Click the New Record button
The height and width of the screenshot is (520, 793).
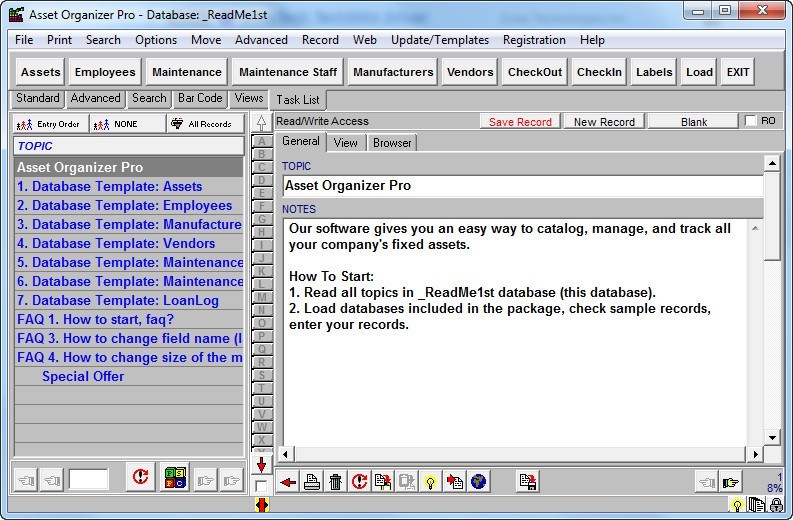pyautogui.click(x=604, y=122)
